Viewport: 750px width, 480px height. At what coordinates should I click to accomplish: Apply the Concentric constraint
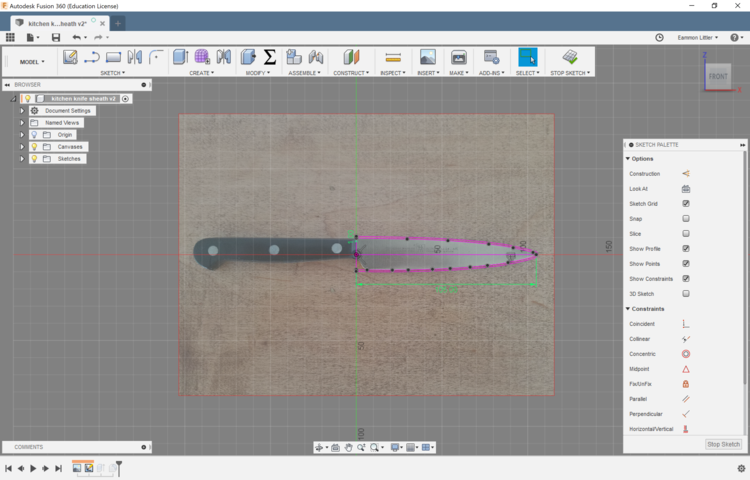(x=686, y=354)
